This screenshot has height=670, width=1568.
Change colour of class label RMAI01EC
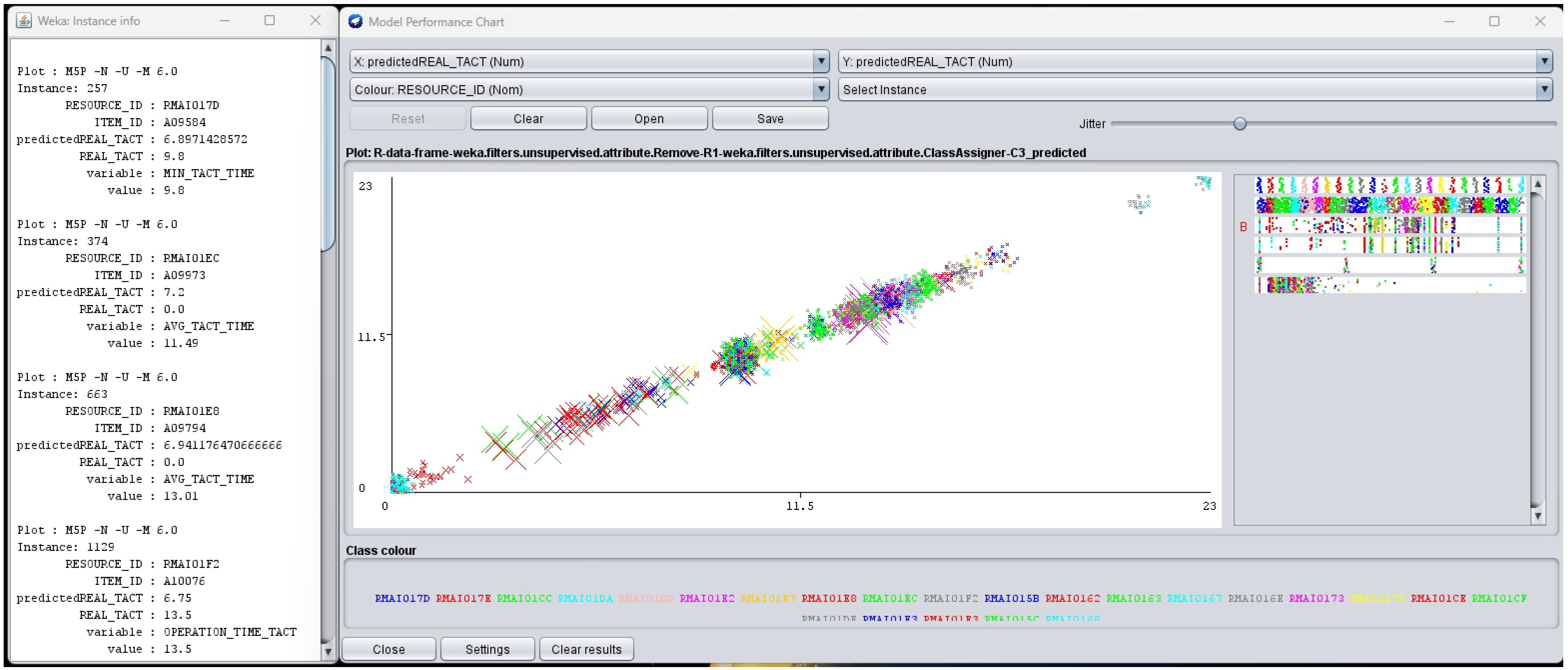coord(890,598)
